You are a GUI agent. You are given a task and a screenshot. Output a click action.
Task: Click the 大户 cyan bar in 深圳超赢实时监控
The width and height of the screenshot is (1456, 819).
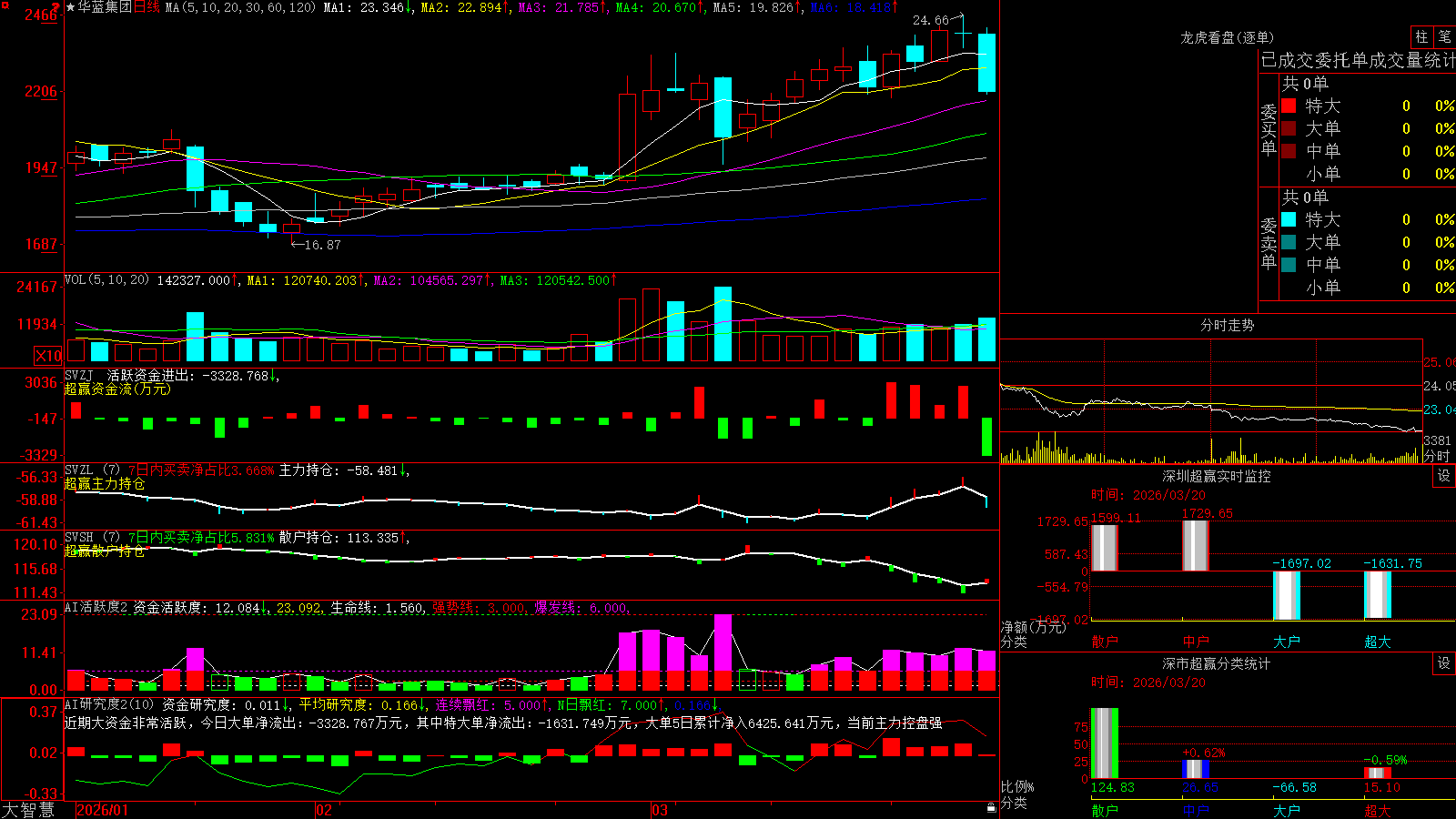click(x=1286, y=595)
